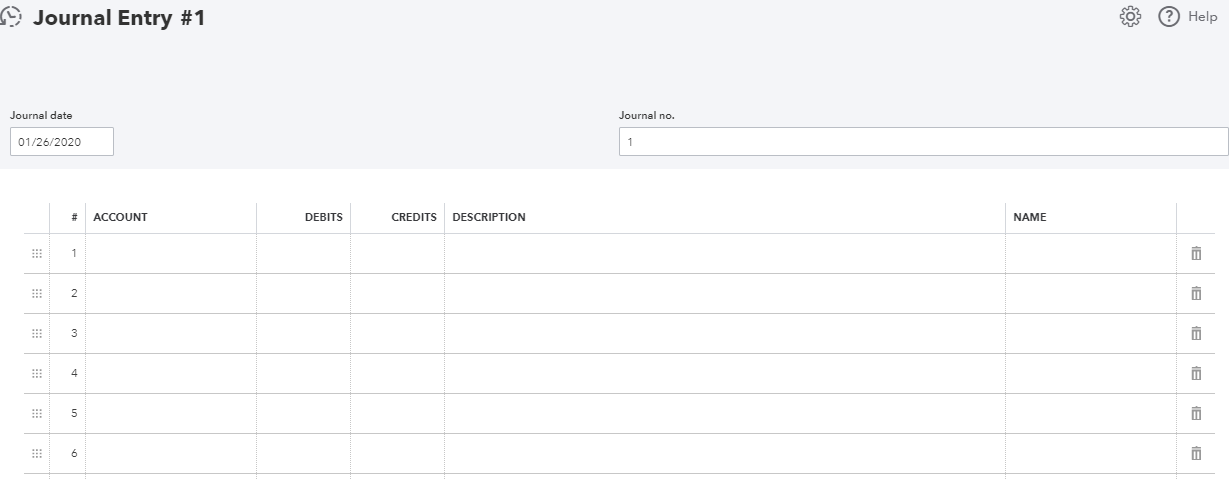Screen dimensions: 1229x480
Task: Delete line 1 with trash icon
Action: (x=1196, y=254)
